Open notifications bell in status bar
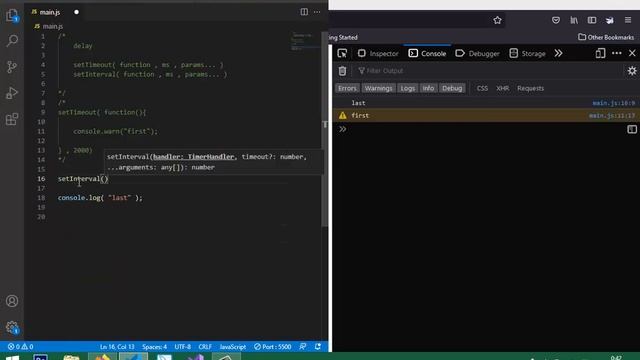 [x=318, y=347]
